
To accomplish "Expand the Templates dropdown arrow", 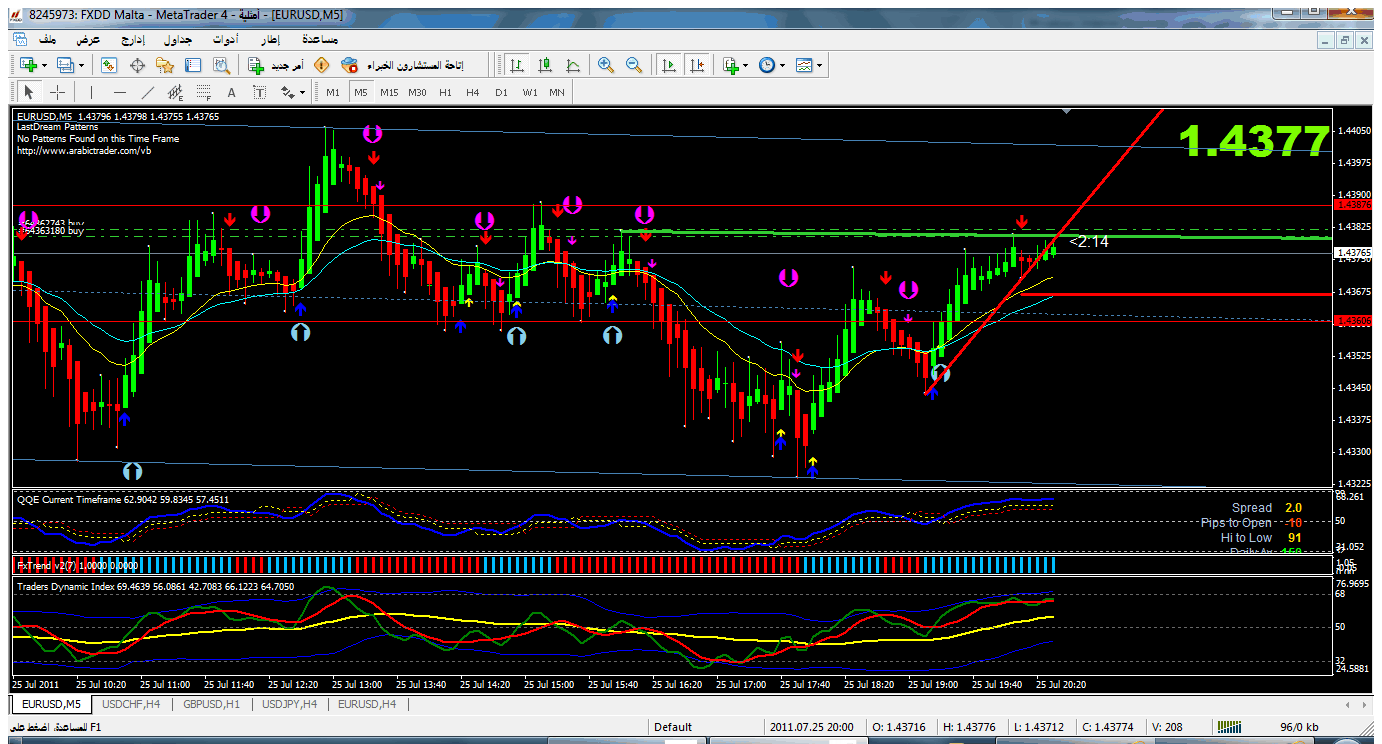I will 820,66.
